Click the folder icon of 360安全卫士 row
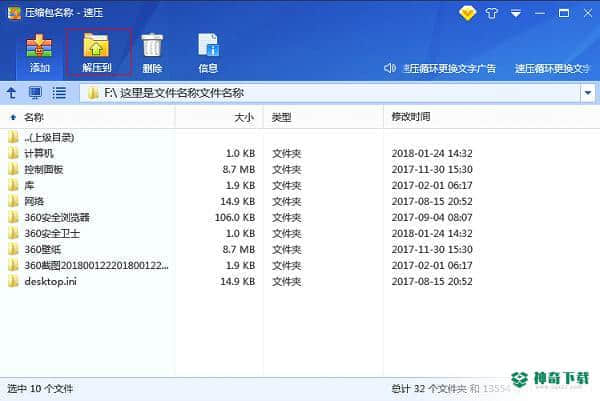Screen dimensions: 600x401 coord(13,233)
